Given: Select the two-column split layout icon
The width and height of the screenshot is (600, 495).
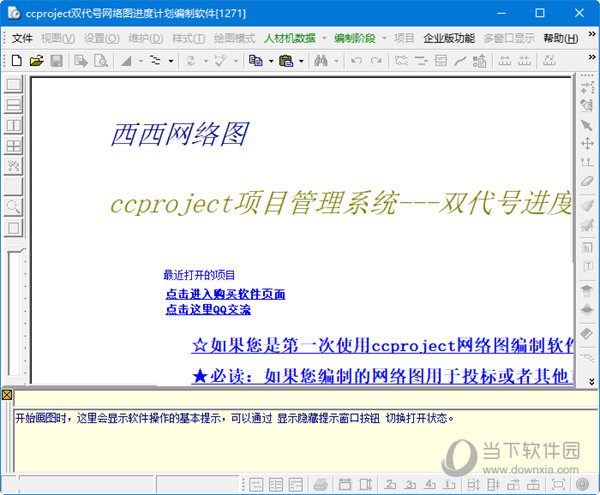Looking at the screenshot, I should pyautogui.click(x=14, y=125).
